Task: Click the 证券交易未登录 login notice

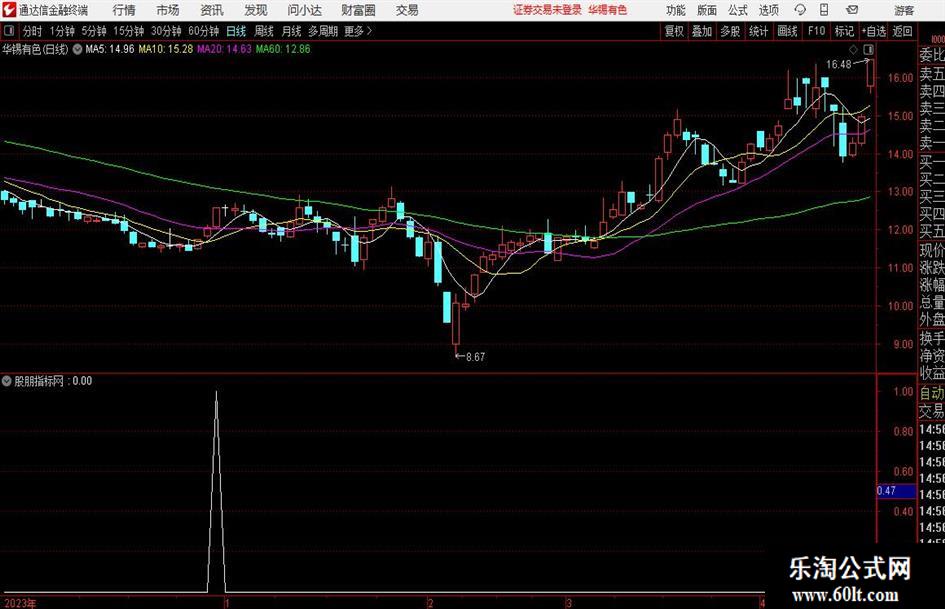Action: coord(547,10)
